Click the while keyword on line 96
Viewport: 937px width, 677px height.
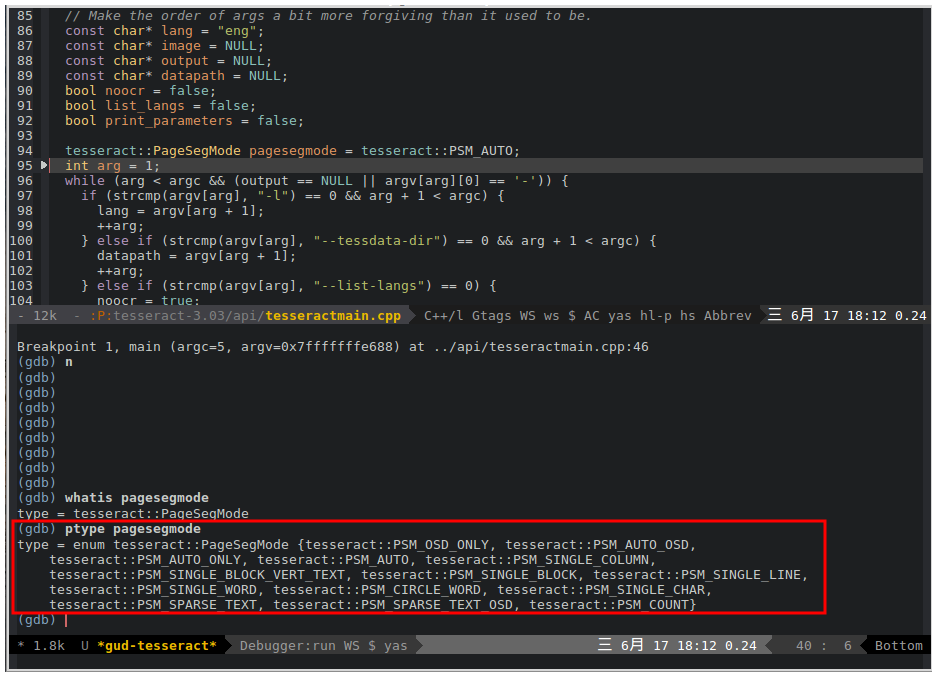tap(85, 180)
